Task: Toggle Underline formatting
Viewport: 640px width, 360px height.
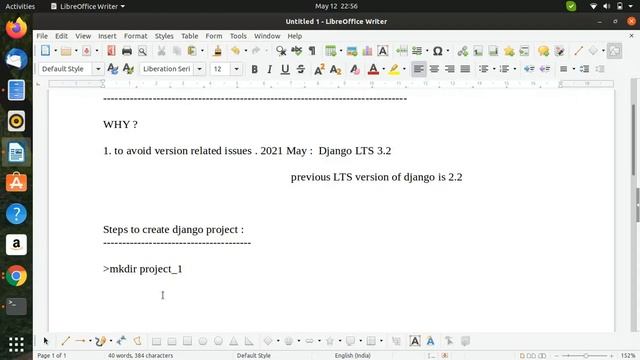Action: click(285, 69)
